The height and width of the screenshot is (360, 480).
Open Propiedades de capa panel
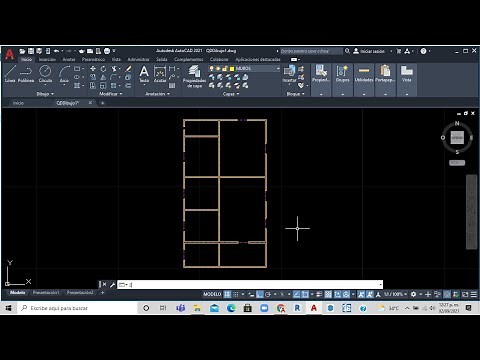[x=194, y=76]
